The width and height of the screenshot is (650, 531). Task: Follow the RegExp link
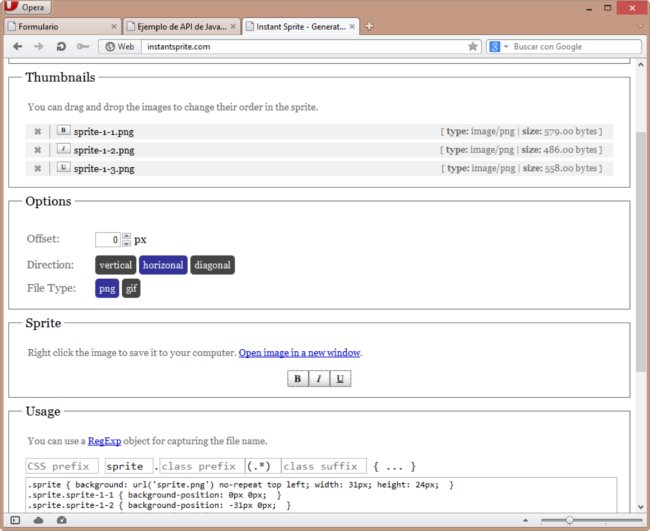104,441
